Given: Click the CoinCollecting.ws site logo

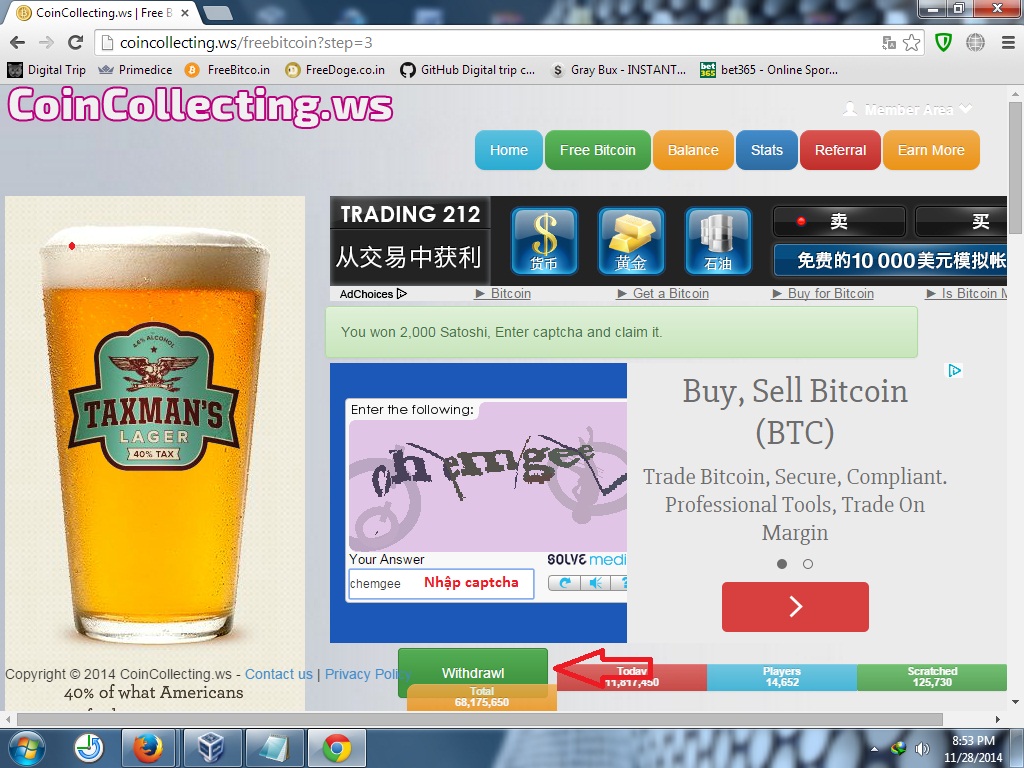Looking at the screenshot, I should click(x=200, y=106).
